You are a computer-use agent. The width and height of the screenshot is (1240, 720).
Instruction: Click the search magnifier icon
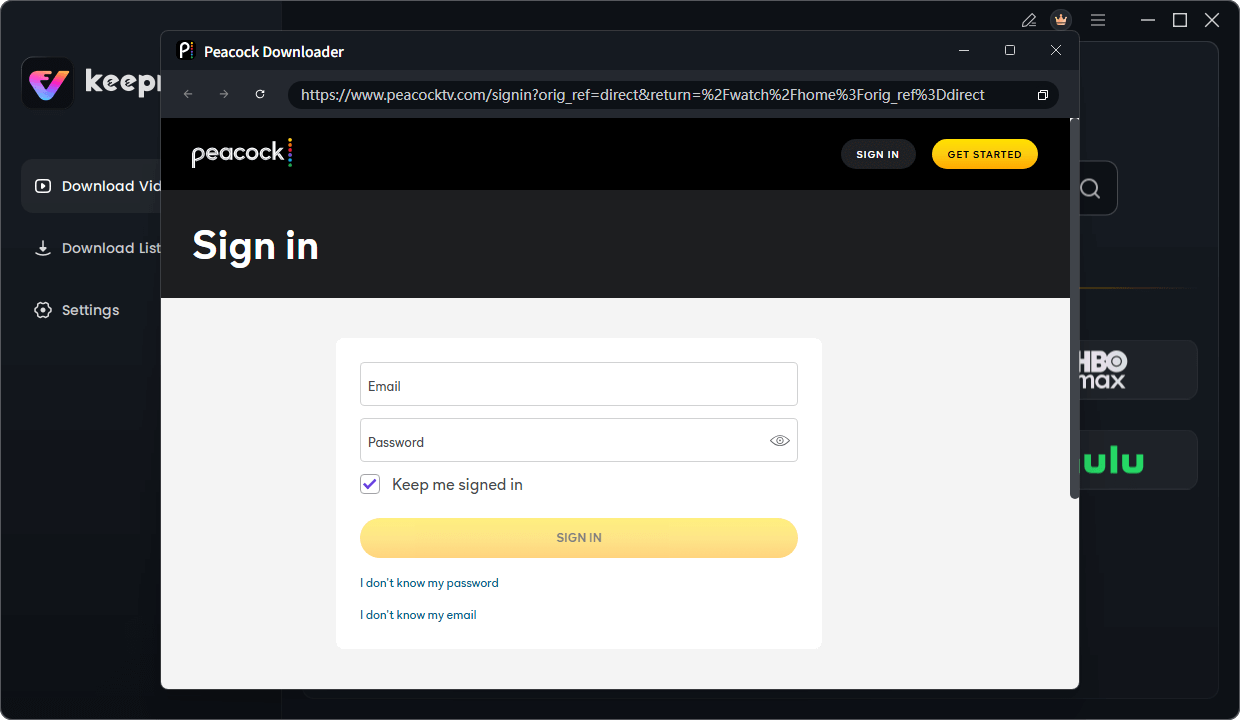point(1090,188)
